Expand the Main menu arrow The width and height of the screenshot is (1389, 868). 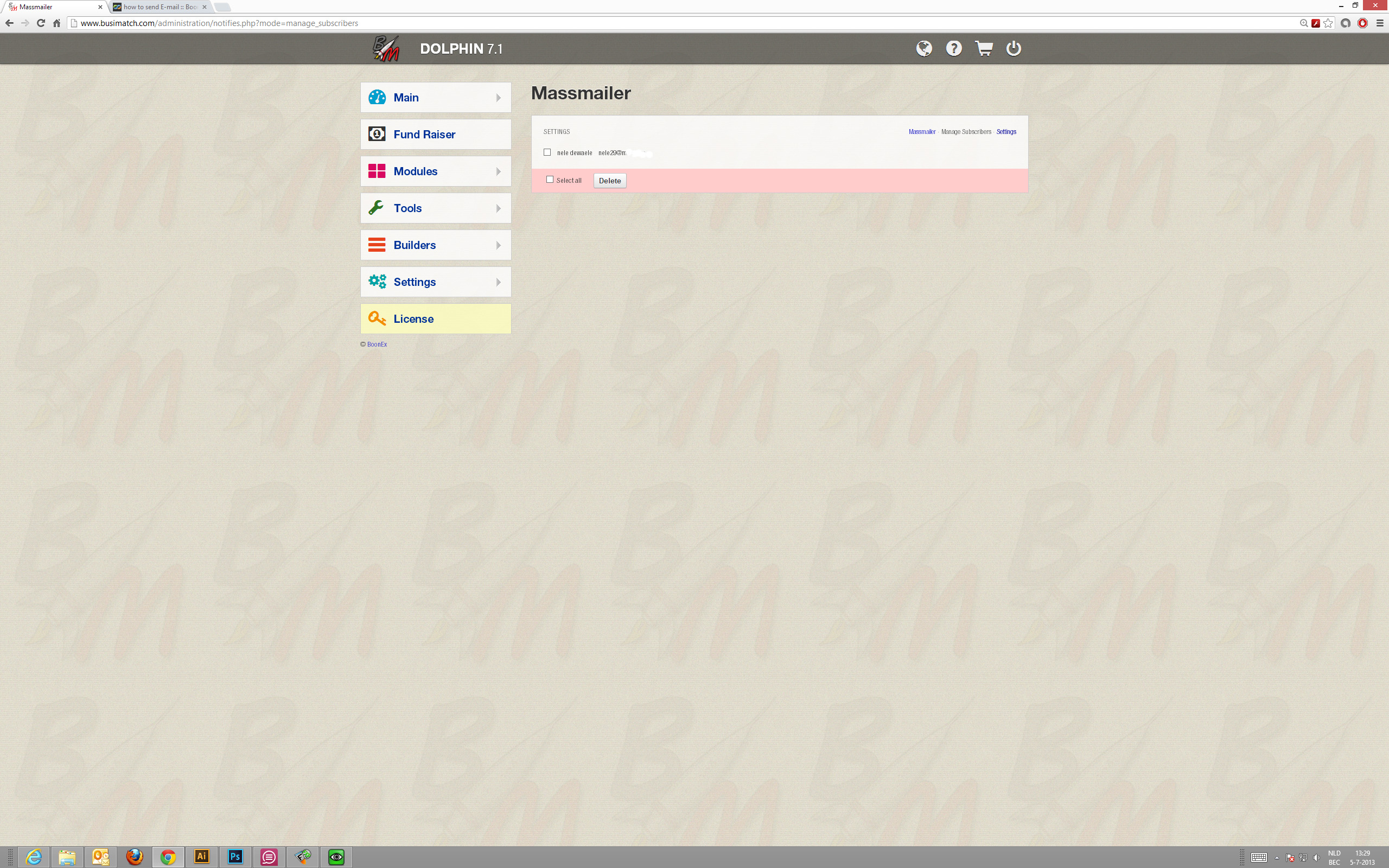click(498, 98)
